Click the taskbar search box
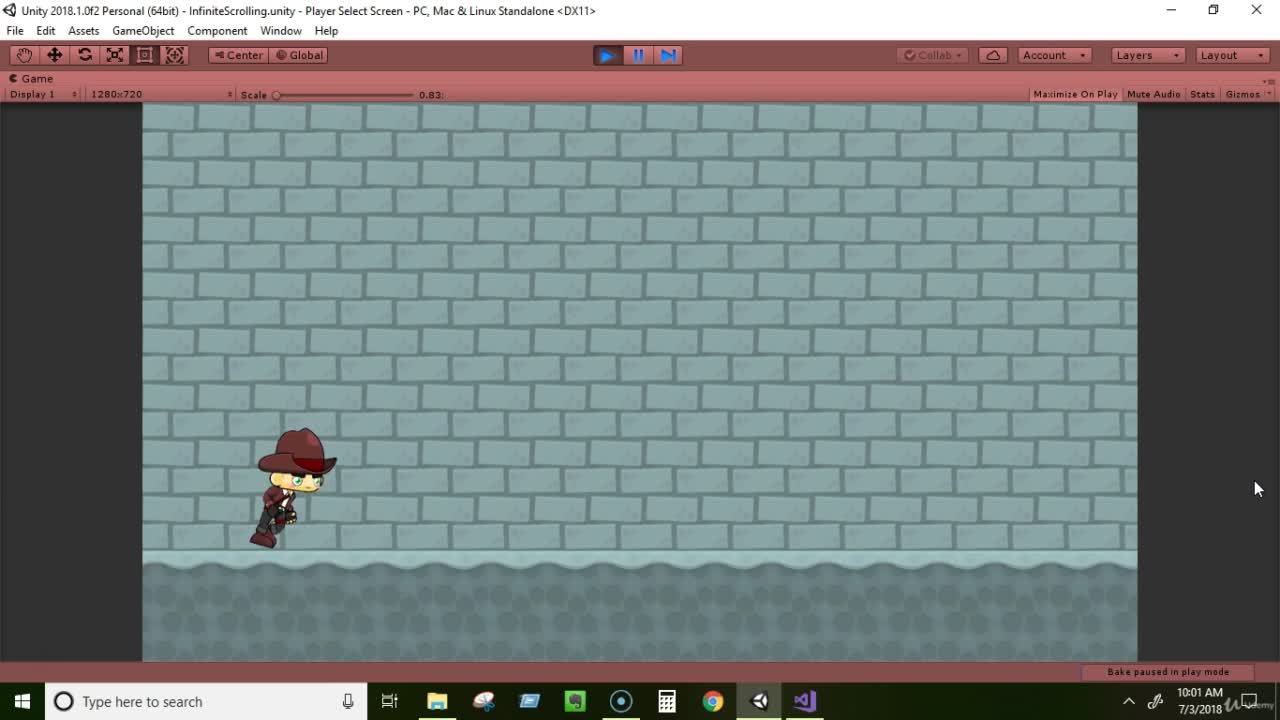The image size is (1280, 720). pyautogui.click(x=206, y=701)
